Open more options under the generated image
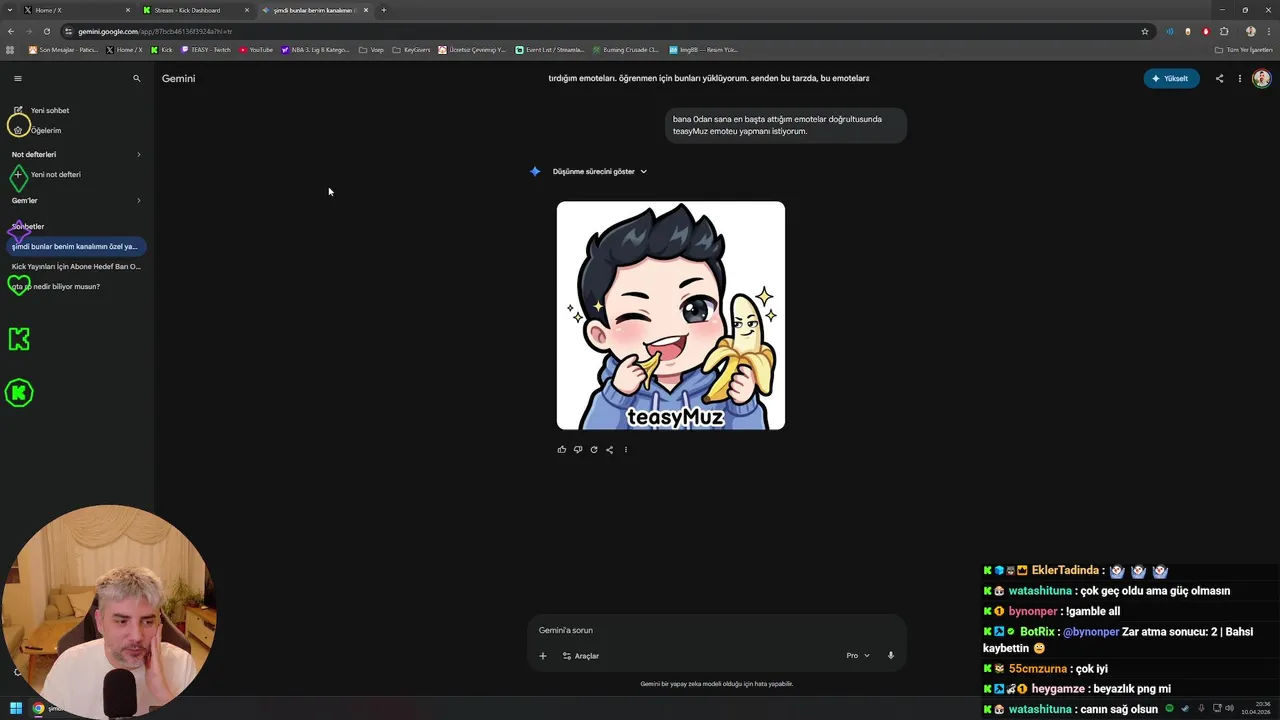Image resolution: width=1280 pixels, height=720 pixels. tap(626, 449)
